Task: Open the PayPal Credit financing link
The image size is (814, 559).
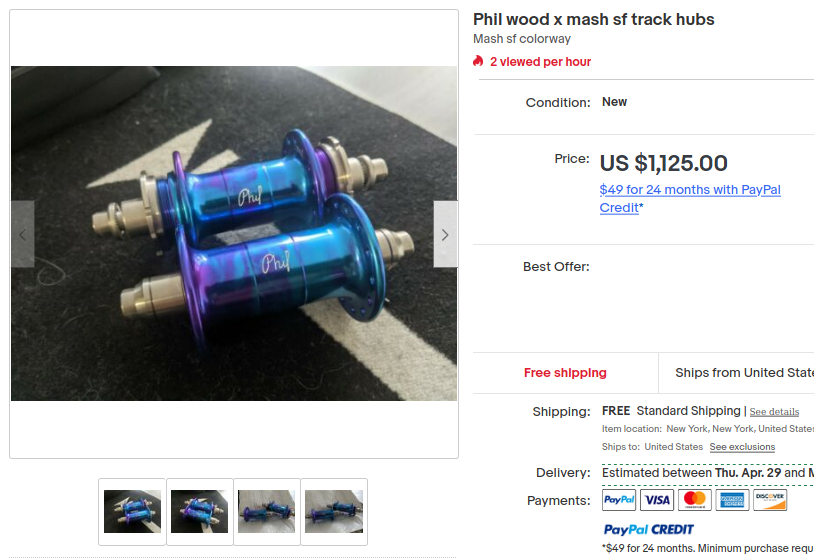Action: (x=690, y=198)
